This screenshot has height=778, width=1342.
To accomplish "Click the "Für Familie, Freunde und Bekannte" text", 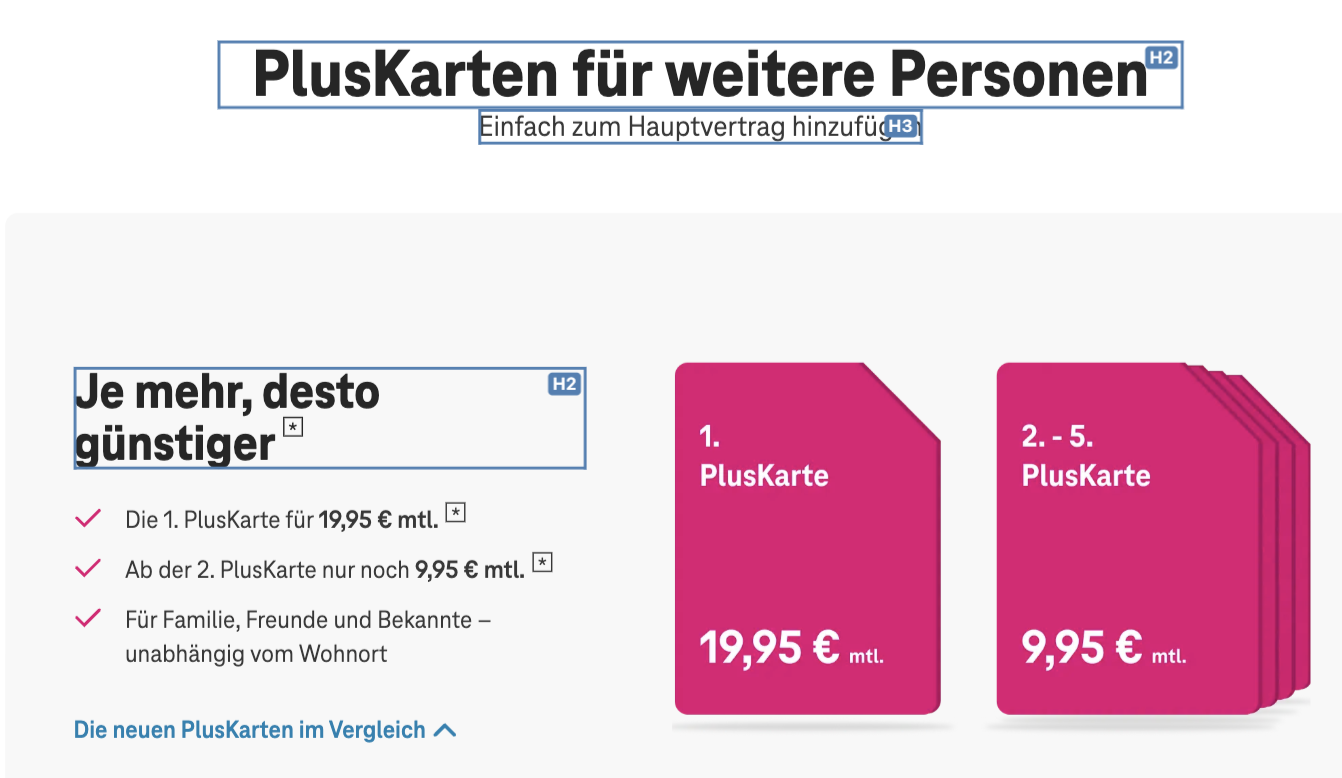I will click(x=308, y=620).
